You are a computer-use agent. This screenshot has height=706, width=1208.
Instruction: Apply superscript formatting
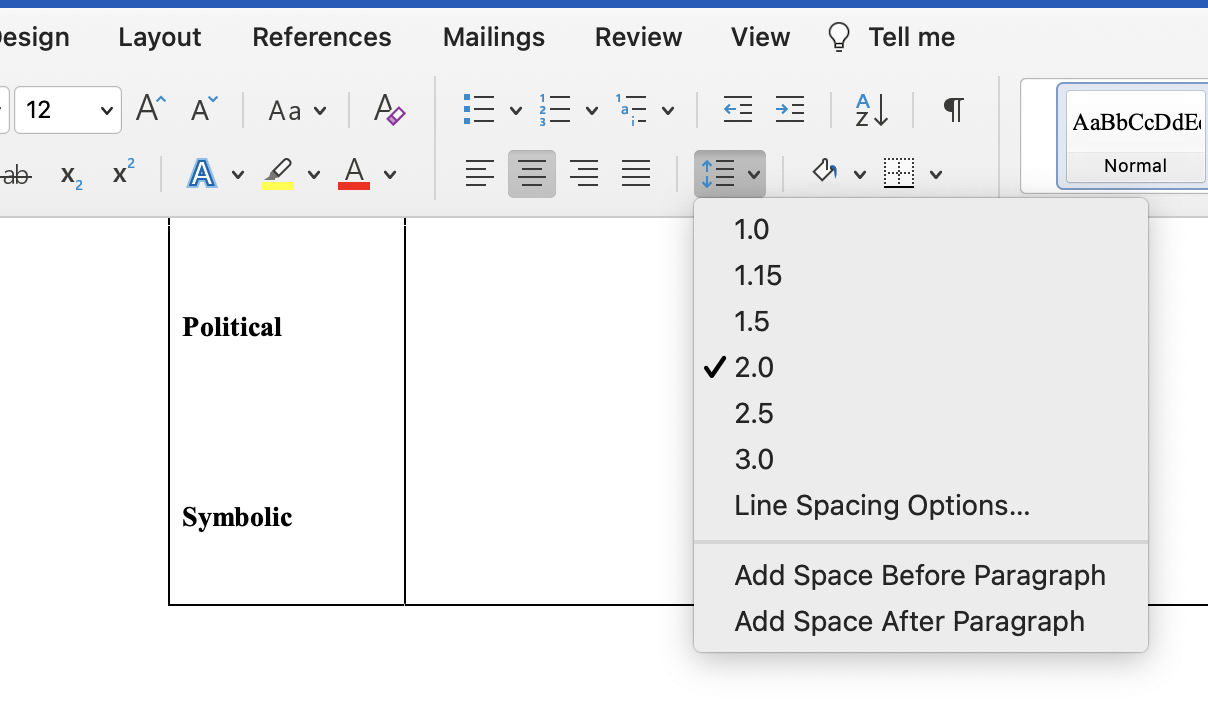[x=120, y=172]
